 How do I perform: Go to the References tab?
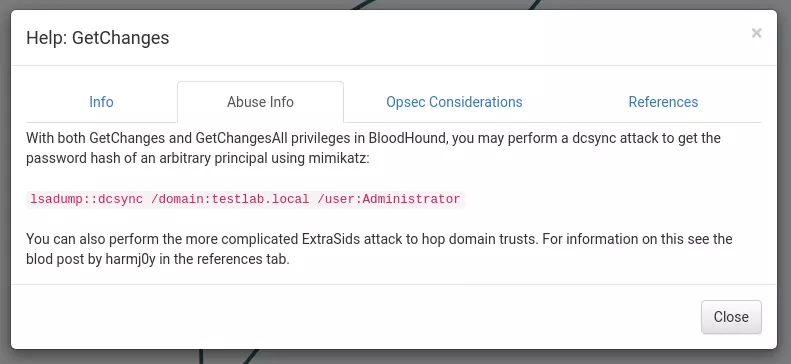pos(663,102)
